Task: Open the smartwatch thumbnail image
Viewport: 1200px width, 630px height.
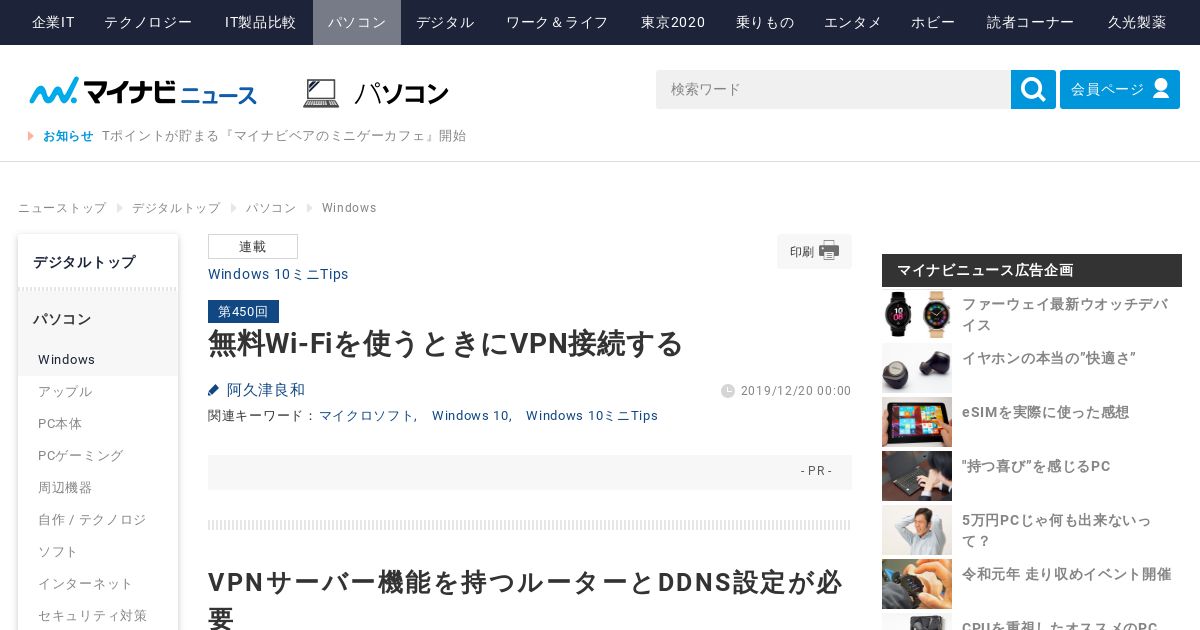Action: 917,314
